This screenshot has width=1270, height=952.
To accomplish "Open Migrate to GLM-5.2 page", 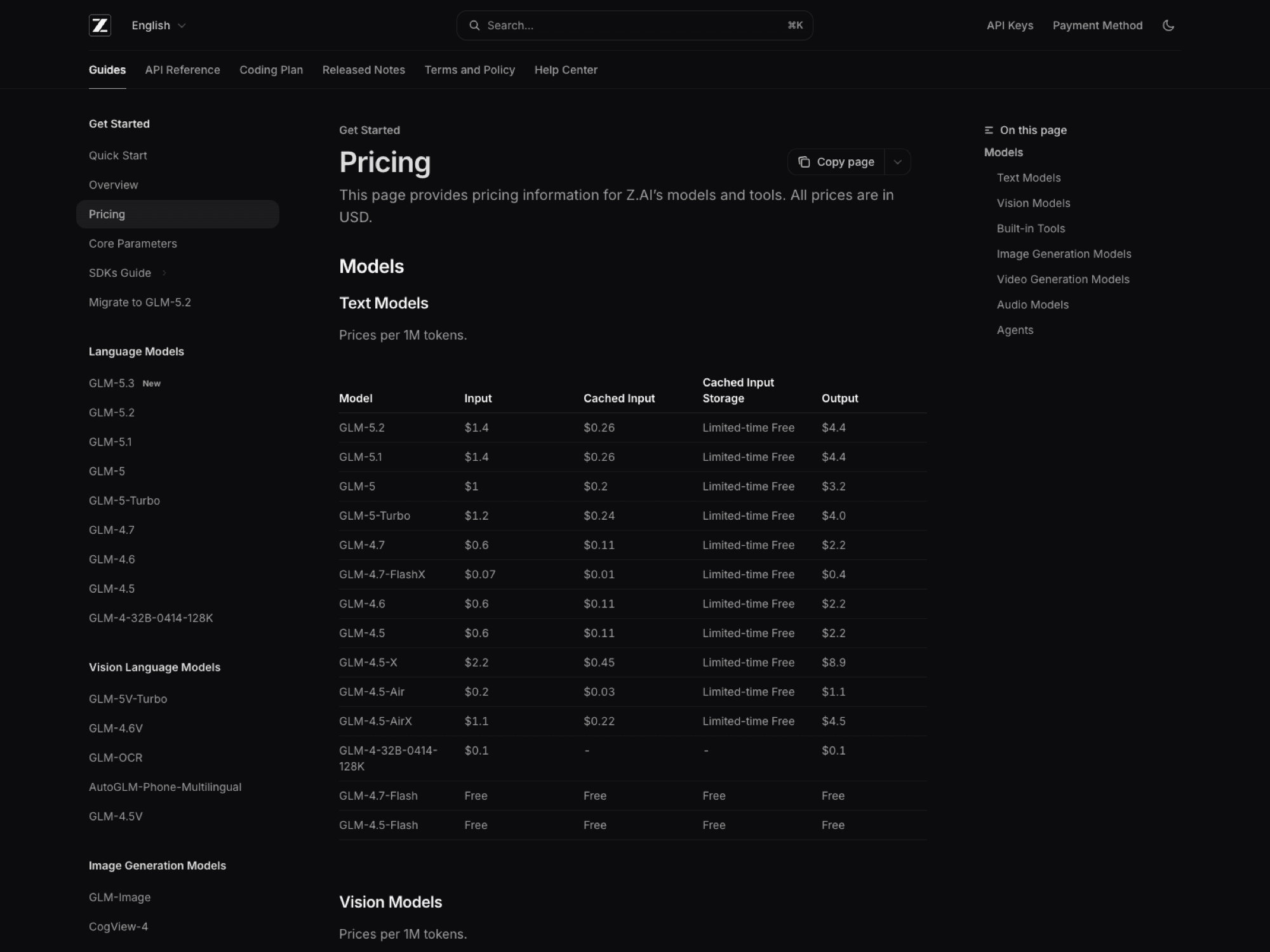I will click(x=140, y=302).
